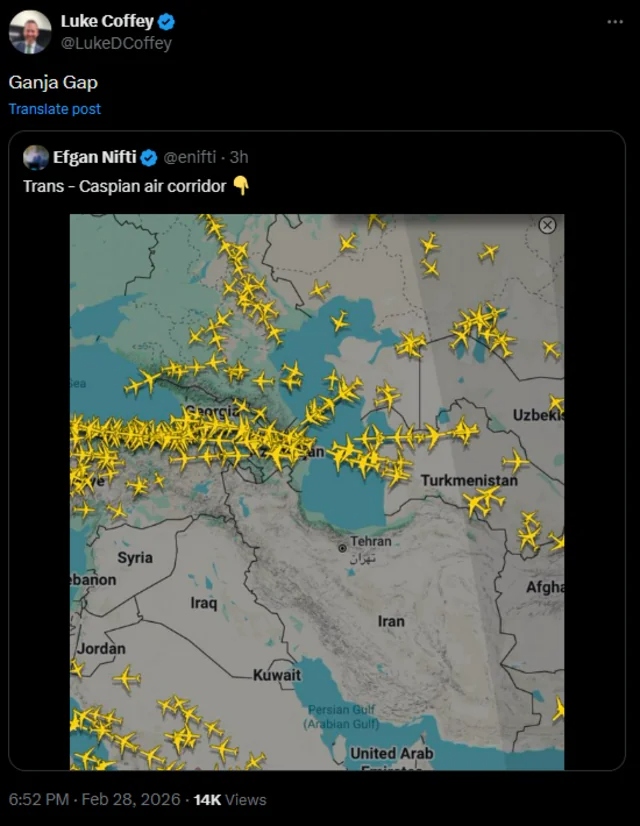Click the pointing-down emoji in quoted post
The image size is (640, 826).
coord(240,185)
